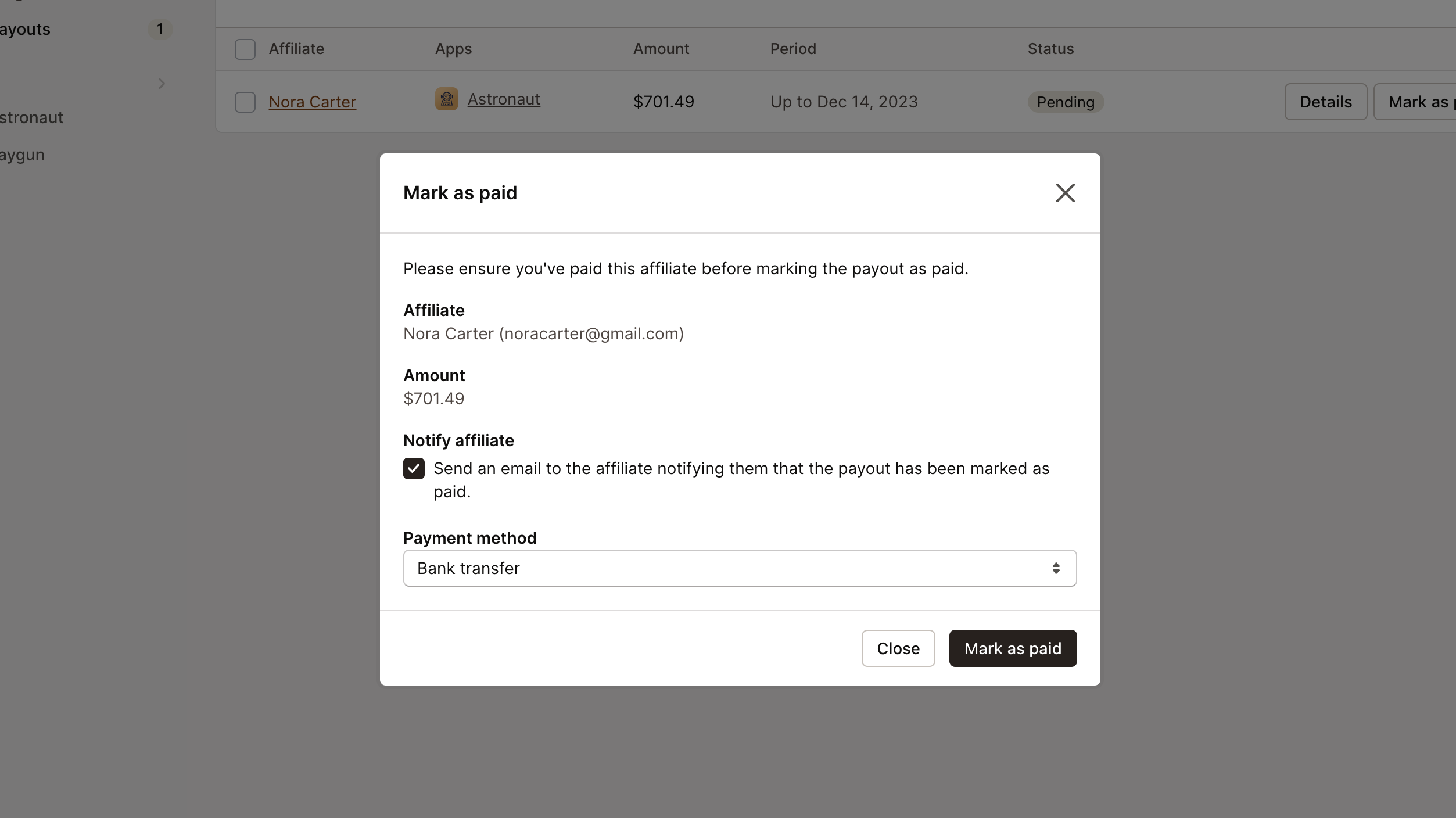The width and height of the screenshot is (1456, 818).
Task: Click the payouts count badge showing 1
Action: pyautogui.click(x=160, y=29)
